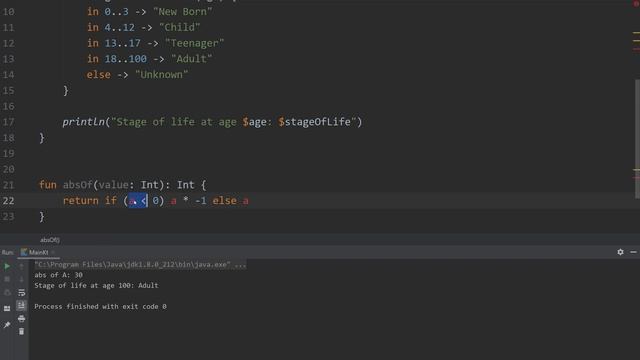Screen dimensions: 640x360
Task: Click the yellow warning stripe mark near line 21
Action: coord(636,169)
